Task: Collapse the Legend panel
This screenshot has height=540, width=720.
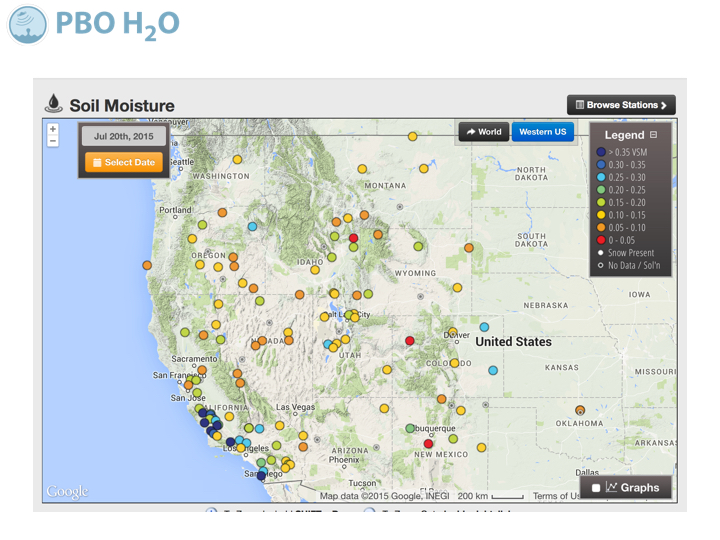Action: (x=654, y=135)
